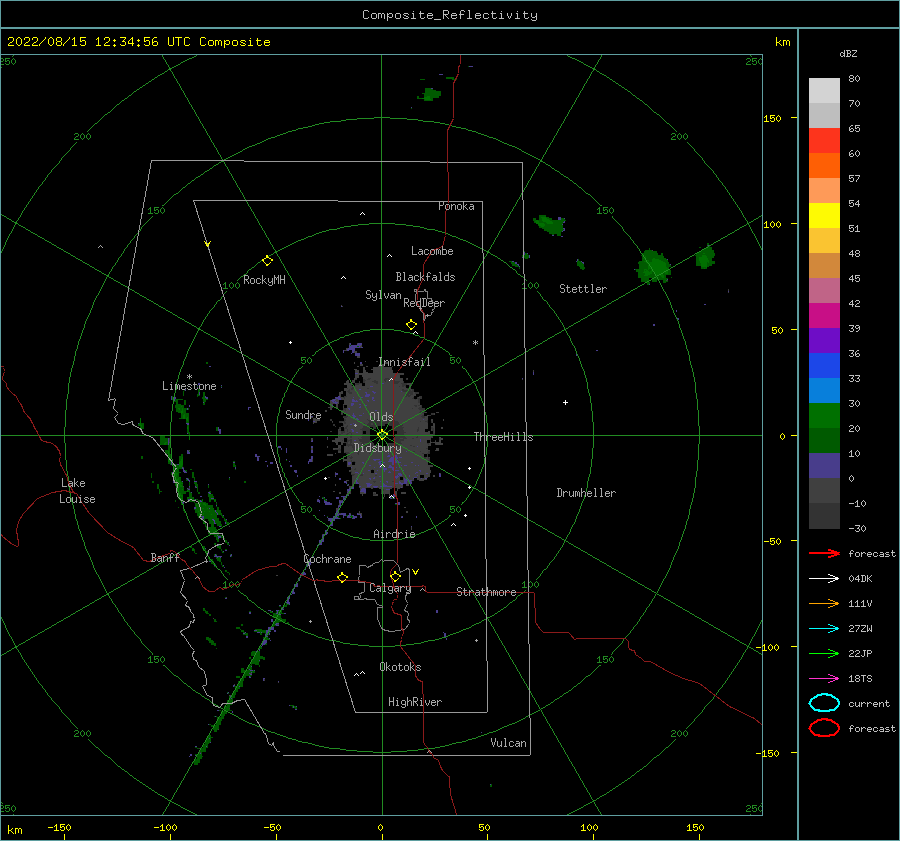900x841 pixels.
Task: Click the Drumheller town label
Action: [586, 493]
